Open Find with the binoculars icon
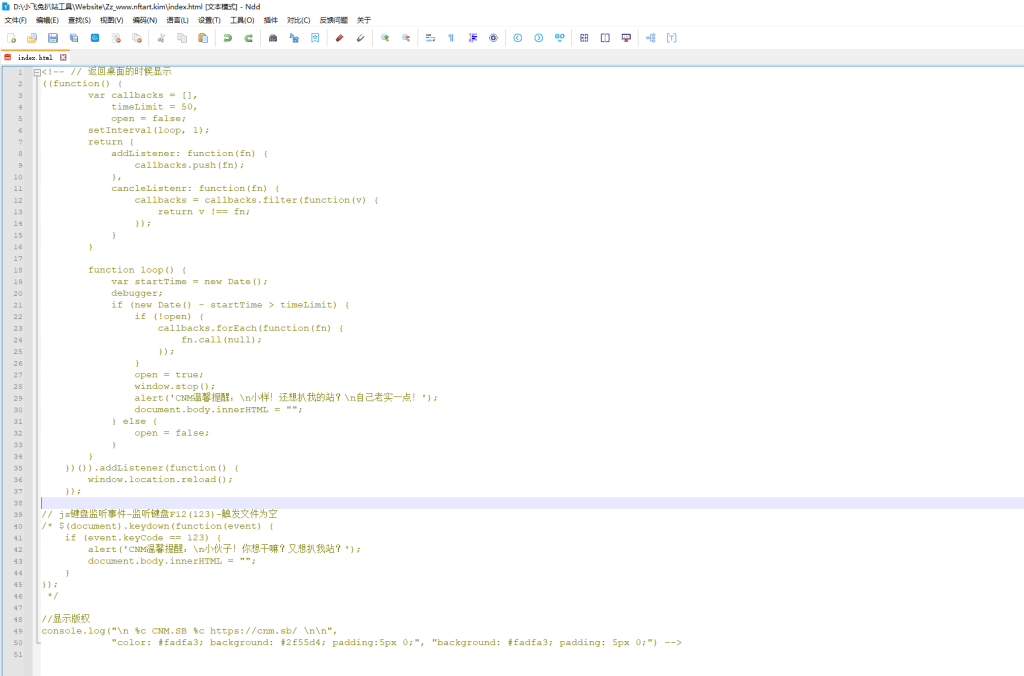Viewport: 1024px width, 676px height. coord(273,38)
